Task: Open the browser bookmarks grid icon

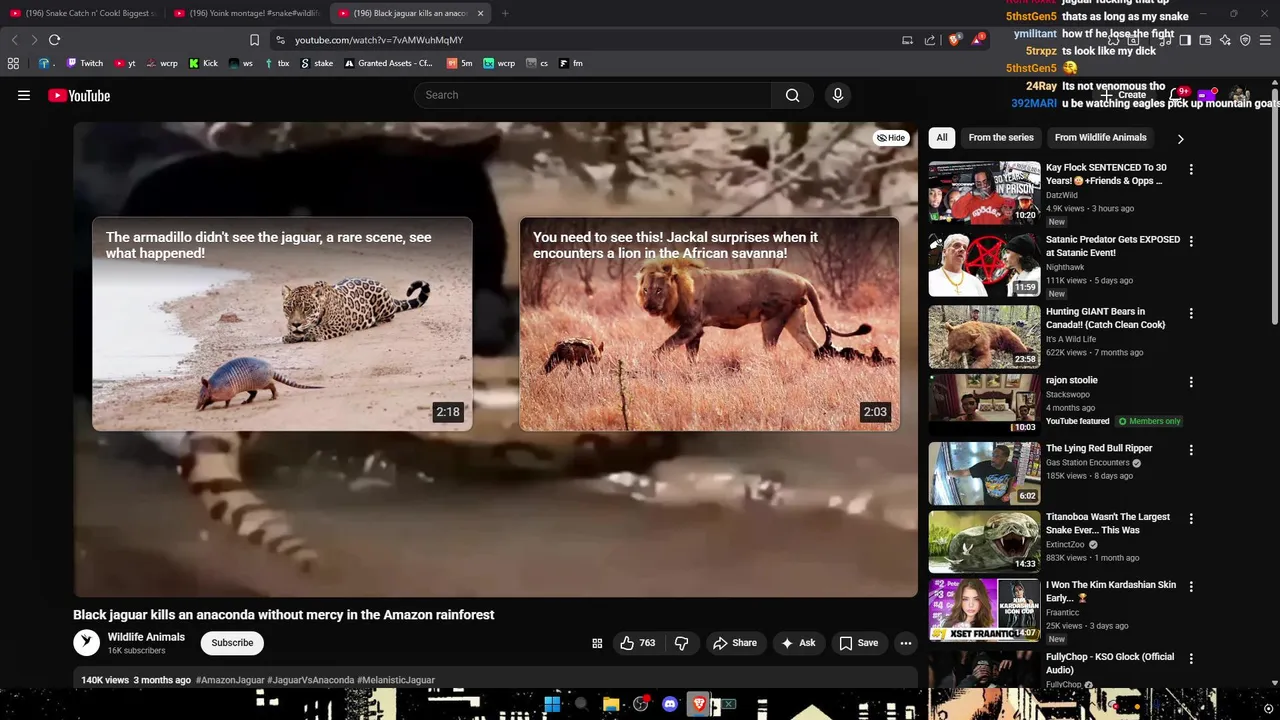Action: coord(13,63)
